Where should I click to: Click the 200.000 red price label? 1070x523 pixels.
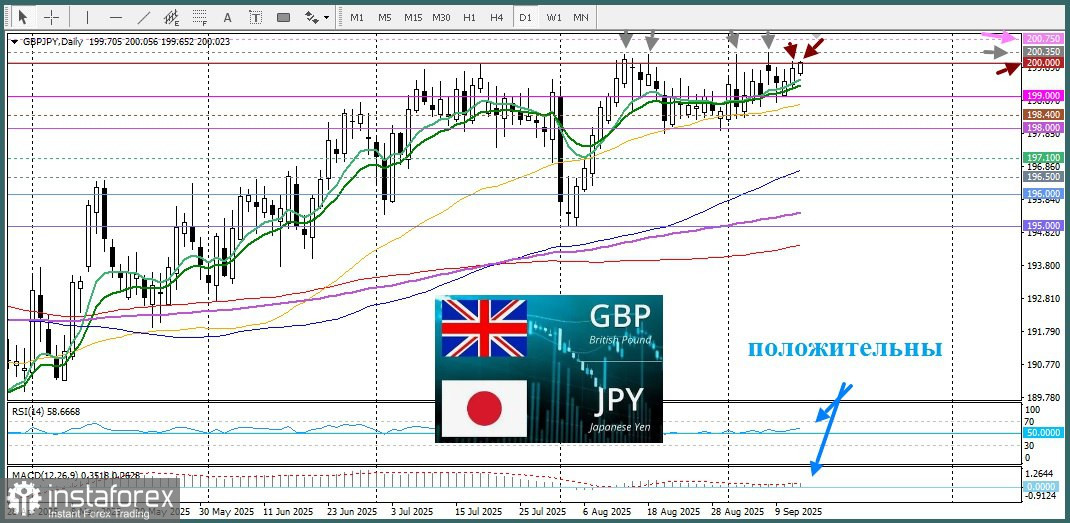[1043, 63]
